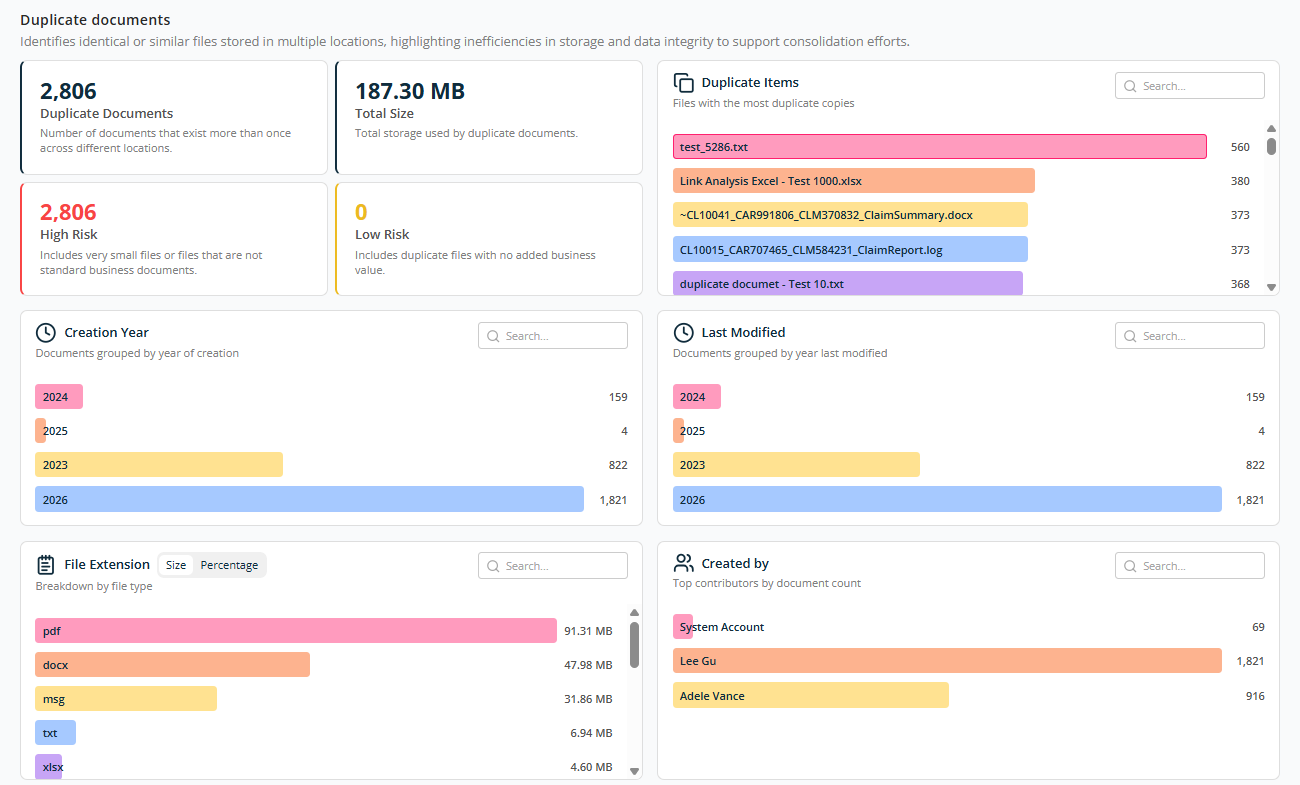Select the ~CL10041 ClaimSummary.docx bar
This screenshot has width=1300, height=785.
coord(850,215)
